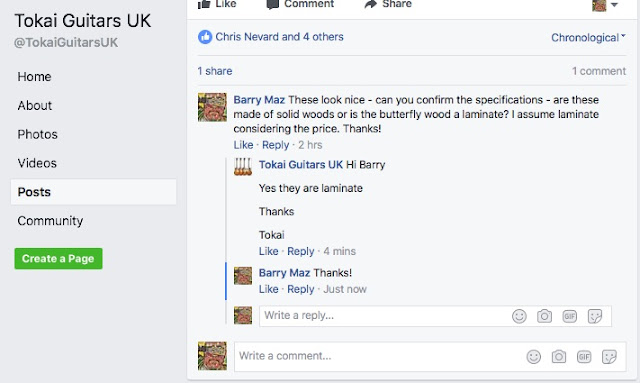Add a GIF in the comment box

coord(584,356)
